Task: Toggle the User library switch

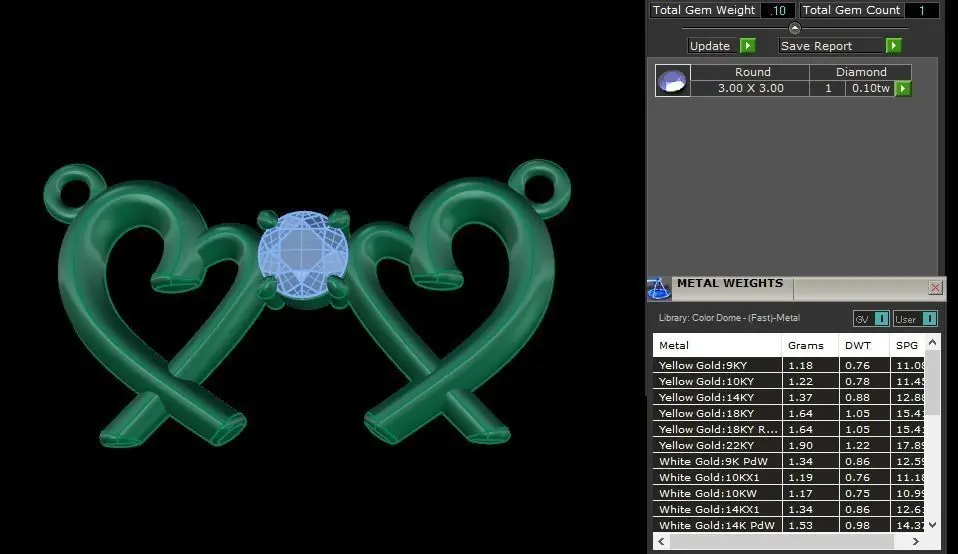Action: [x=929, y=319]
